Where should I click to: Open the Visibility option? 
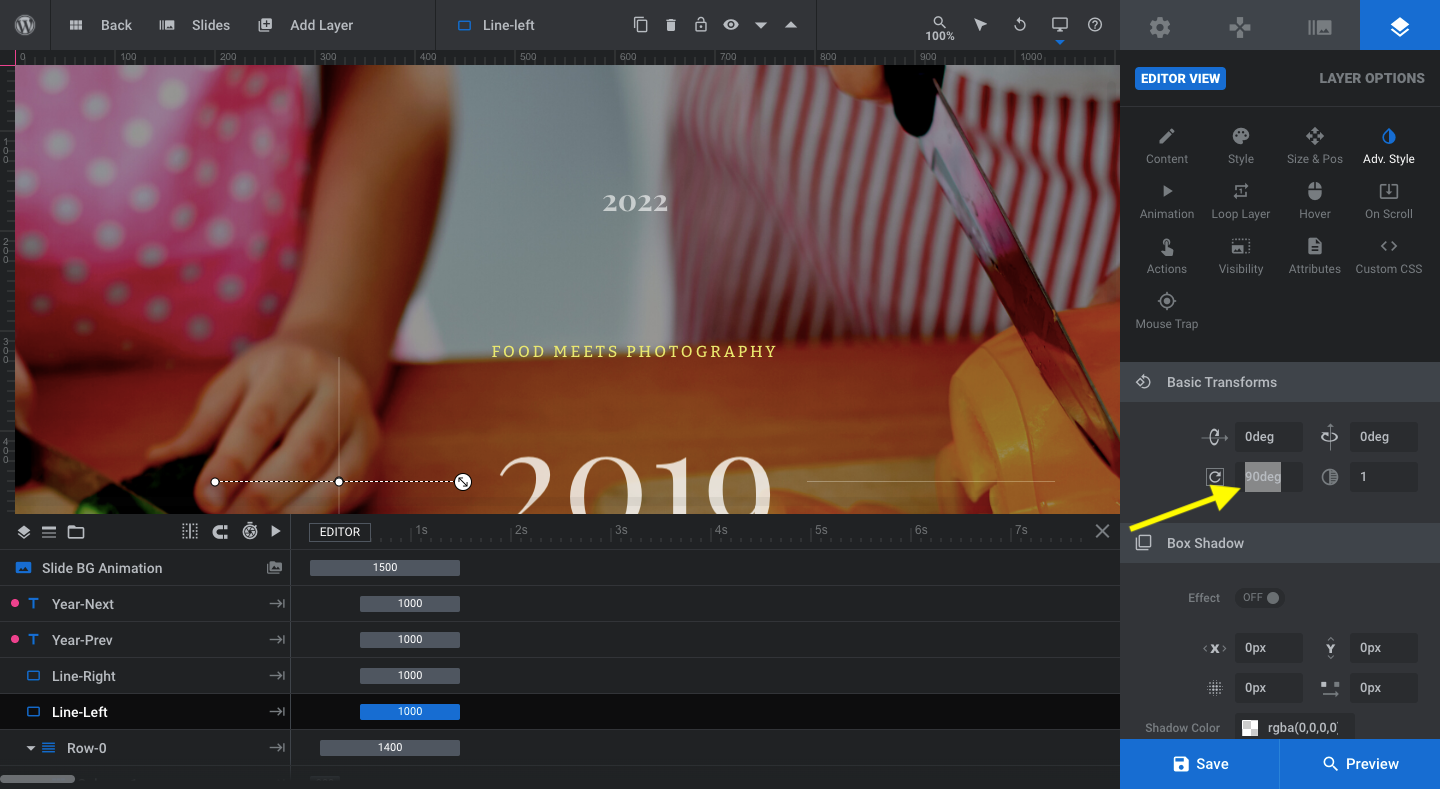pyautogui.click(x=1241, y=256)
